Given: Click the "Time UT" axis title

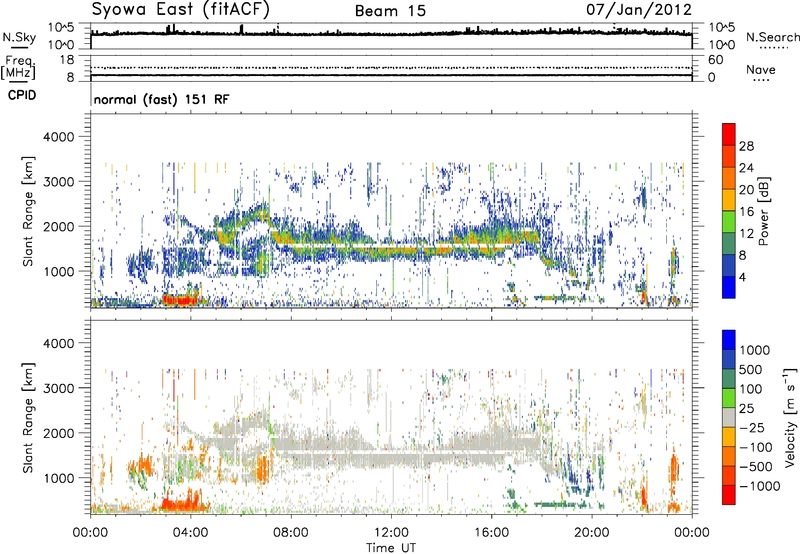Looking at the screenshot, I should [391, 548].
